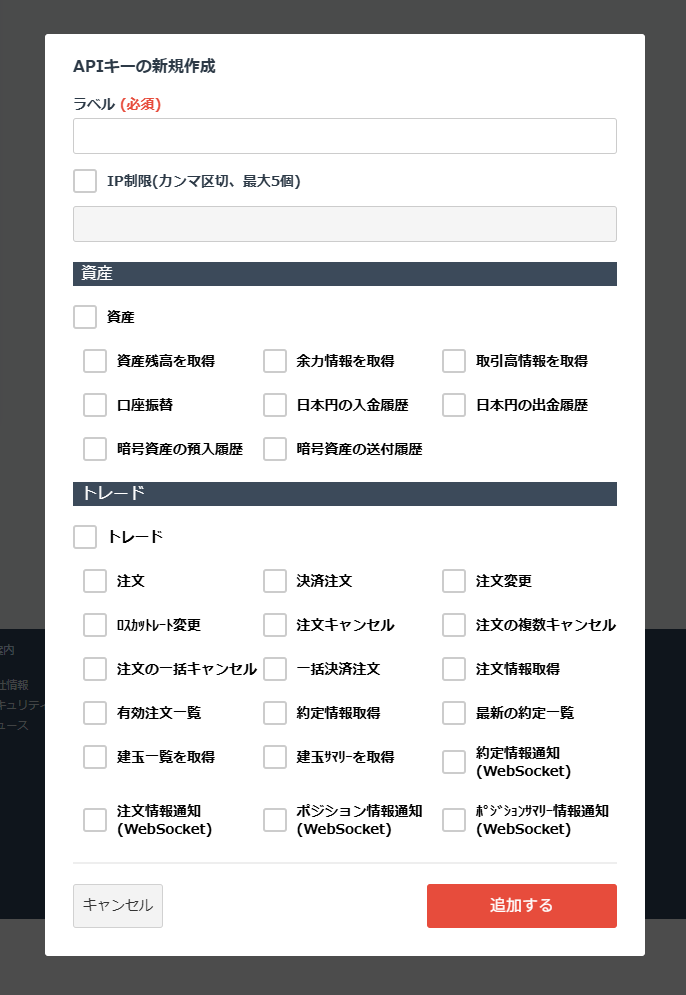The image size is (686, 995).
Task: Click the IP restriction address field
Action: tap(344, 224)
